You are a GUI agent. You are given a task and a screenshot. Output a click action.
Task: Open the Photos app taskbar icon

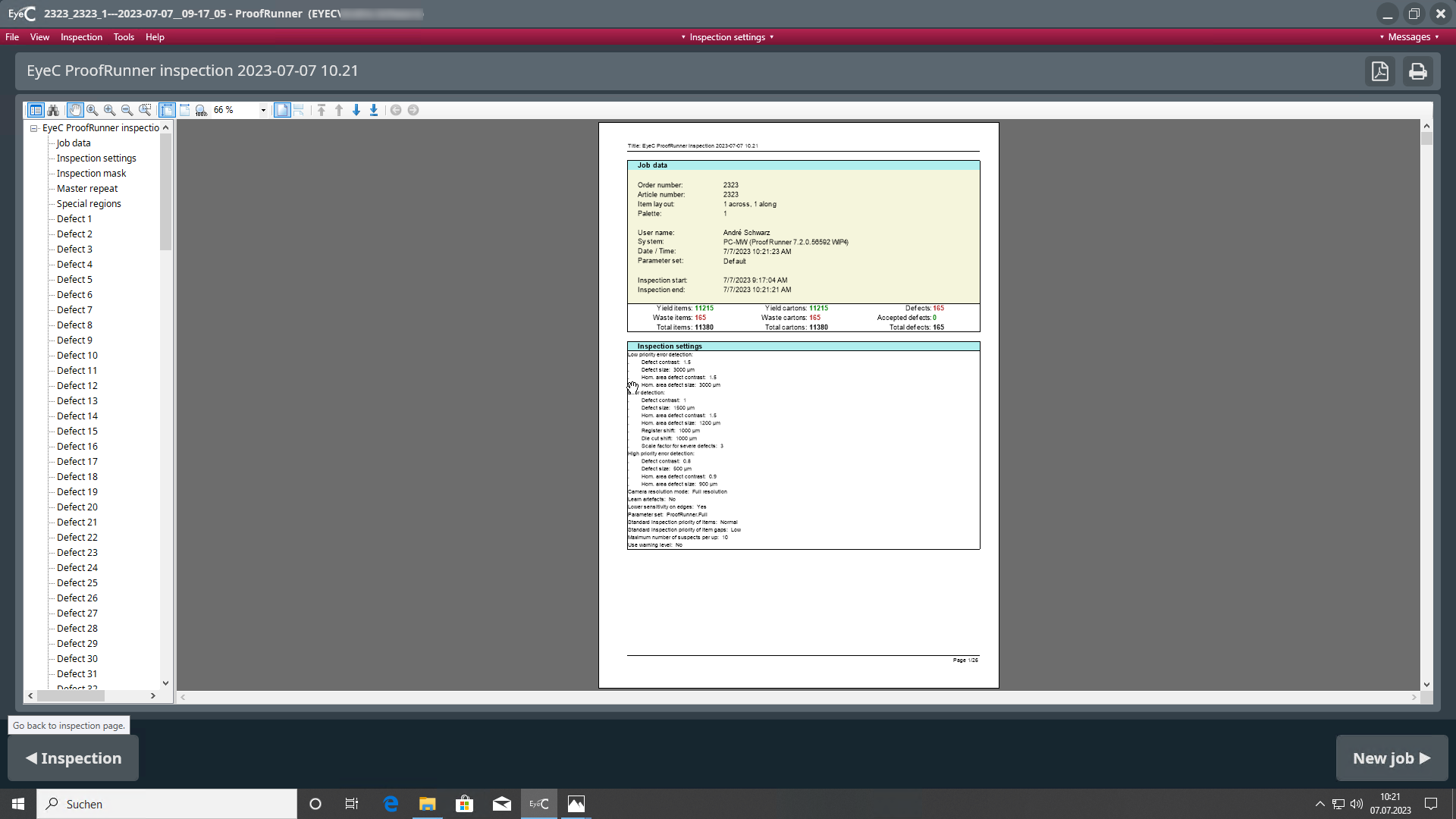[x=576, y=804]
